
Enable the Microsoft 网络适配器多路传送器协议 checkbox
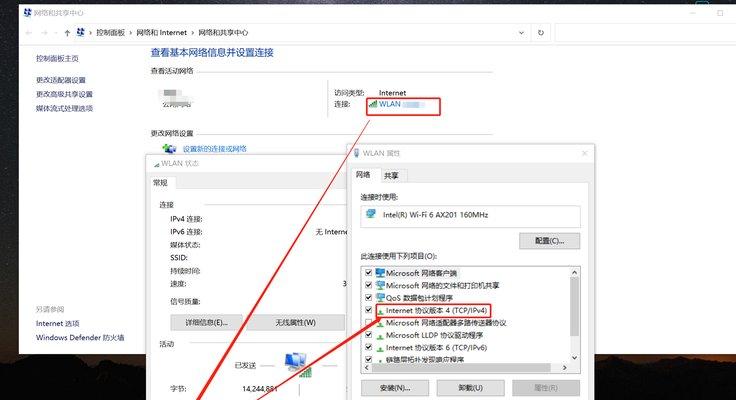[368, 323]
